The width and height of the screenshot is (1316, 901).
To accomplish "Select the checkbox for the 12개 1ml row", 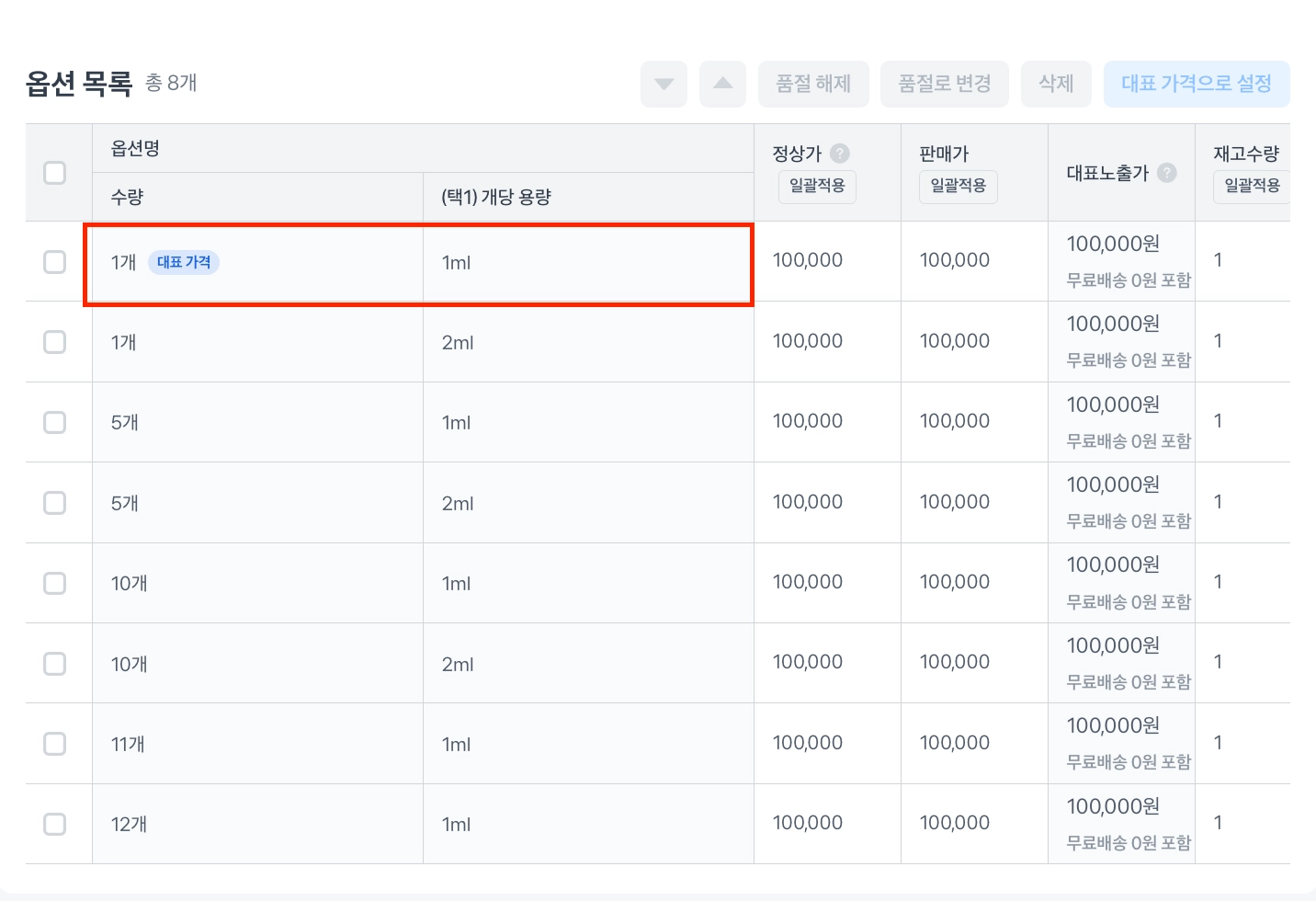I will (55, 824).
